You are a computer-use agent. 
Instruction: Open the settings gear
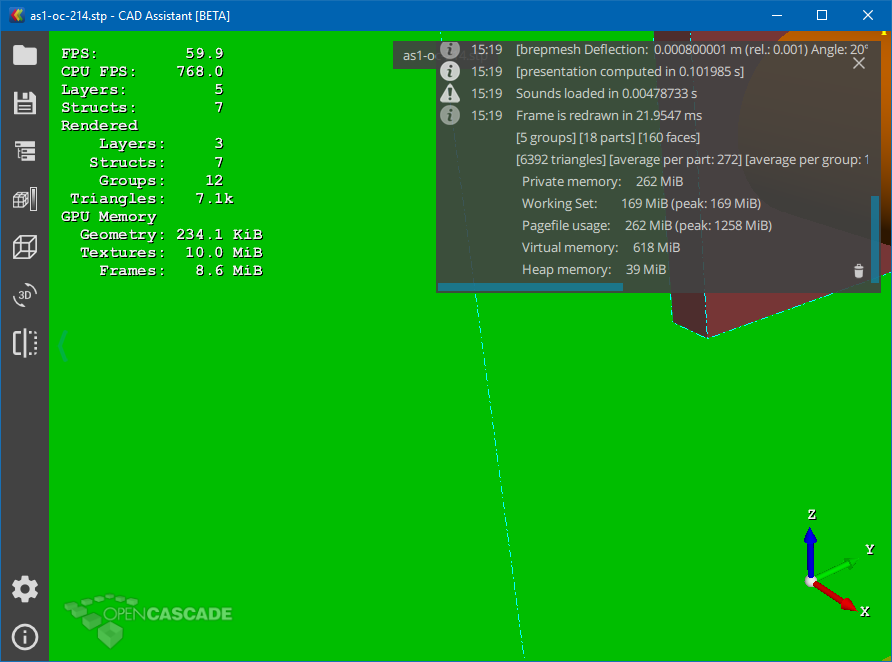pyautogui.click(x=24, y=589)
